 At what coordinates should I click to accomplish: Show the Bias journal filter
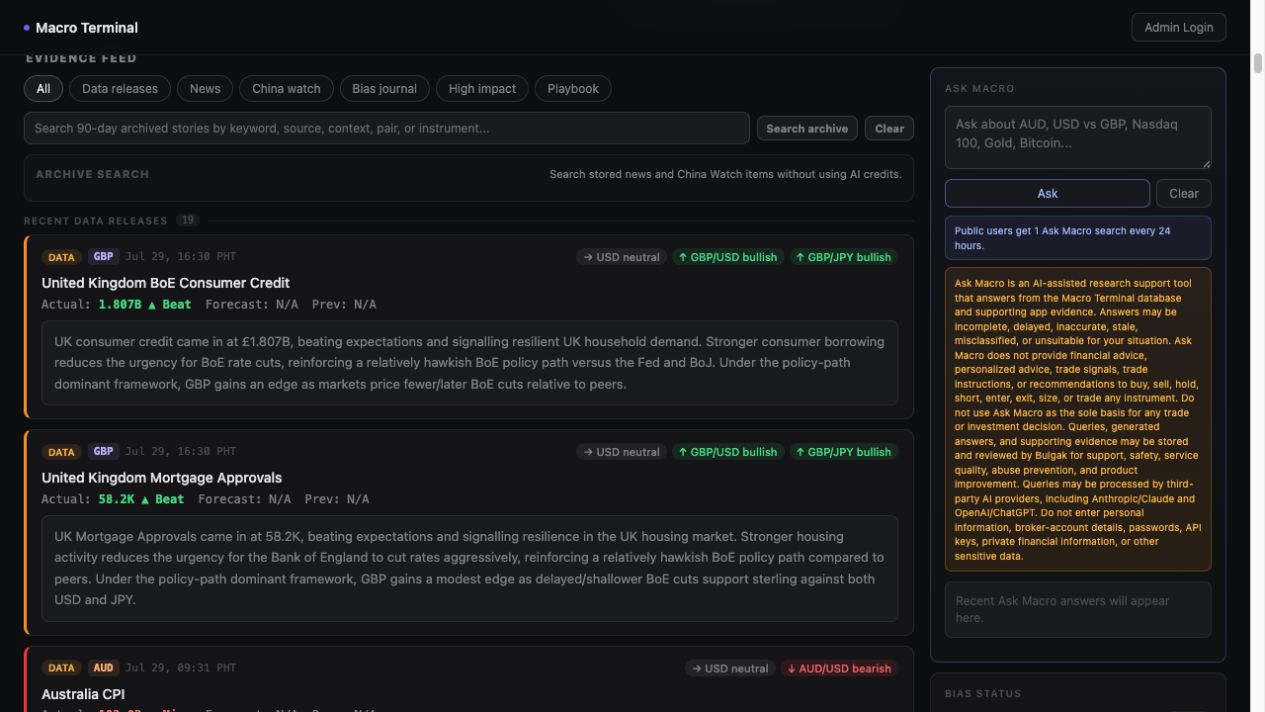point(384,88)
